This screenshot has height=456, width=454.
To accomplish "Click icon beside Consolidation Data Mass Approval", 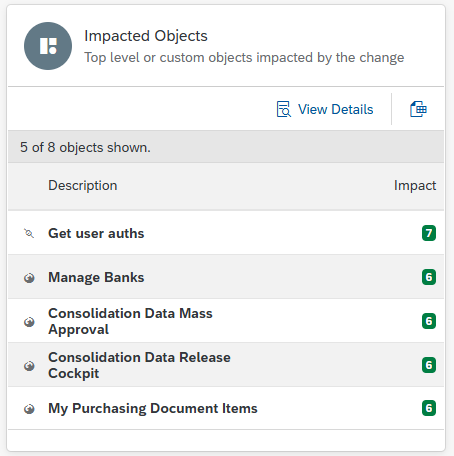I will [x=29, y=322].
